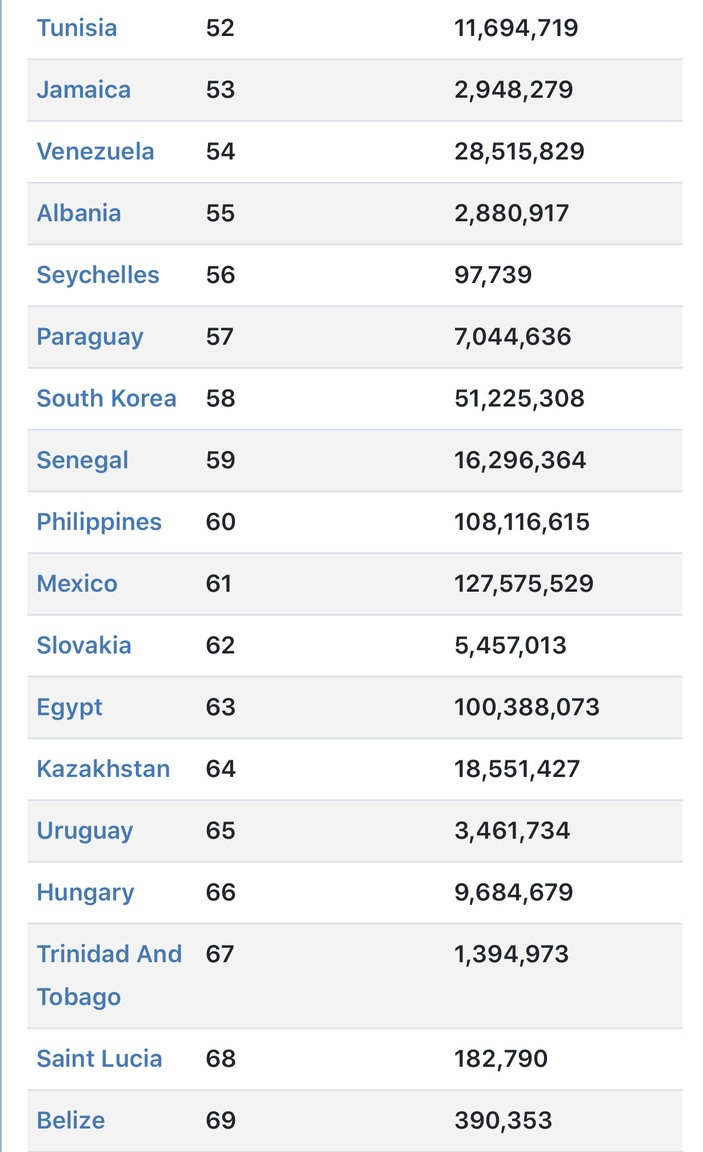Click the Venezuela link
This screenshot has height=1152, width=703.
pyautogui.click(x=95, y=151)
